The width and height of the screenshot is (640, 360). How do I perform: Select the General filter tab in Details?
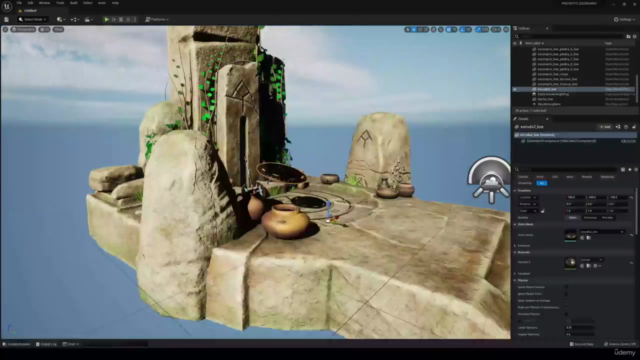(x=523, y=177)
